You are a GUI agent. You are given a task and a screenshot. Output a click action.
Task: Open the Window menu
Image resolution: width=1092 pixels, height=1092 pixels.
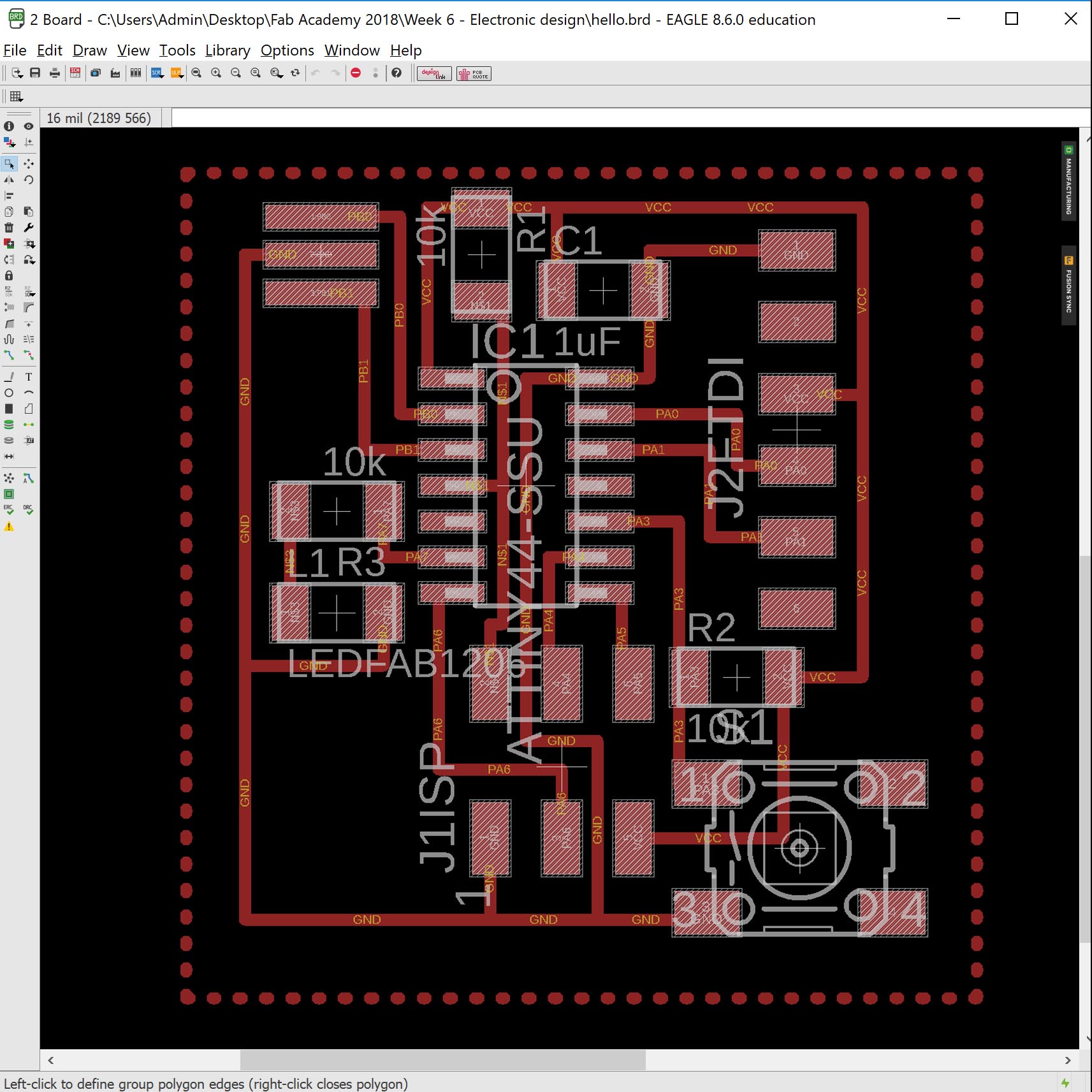pyautogui.click(x=352, y=50)
